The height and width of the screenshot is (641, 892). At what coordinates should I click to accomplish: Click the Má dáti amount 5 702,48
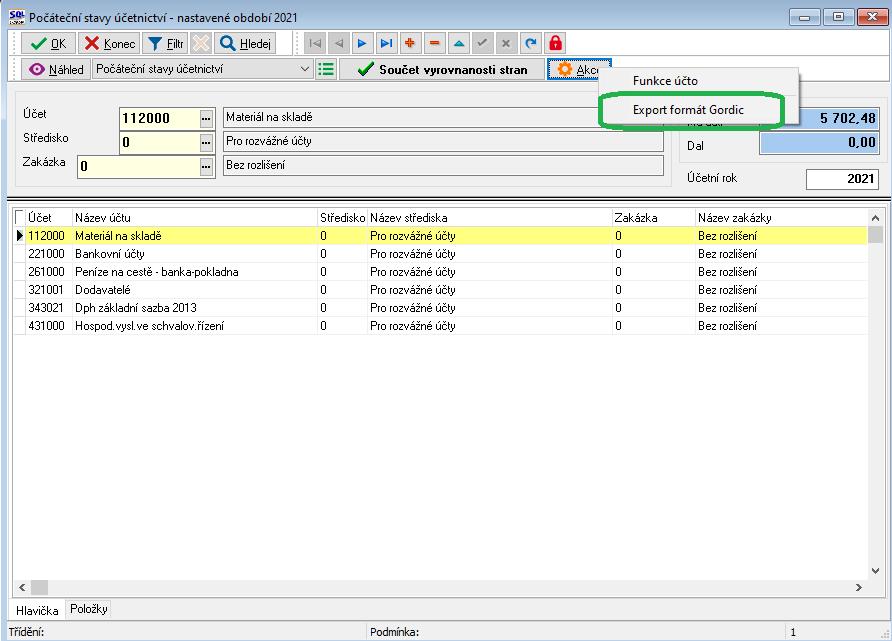[x=839, y=118]
